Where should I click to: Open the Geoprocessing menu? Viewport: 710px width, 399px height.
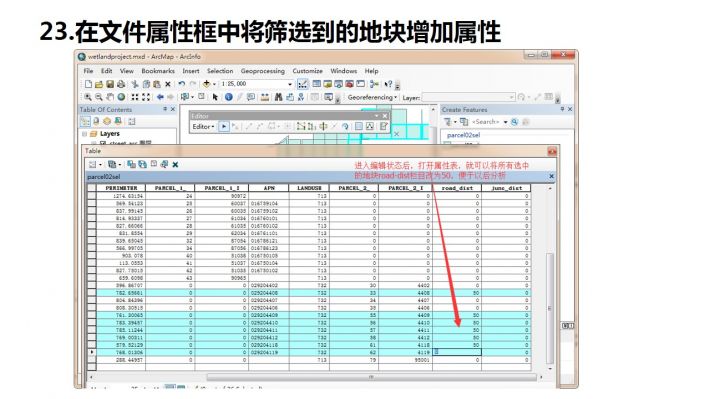click(x=263, y=71)
